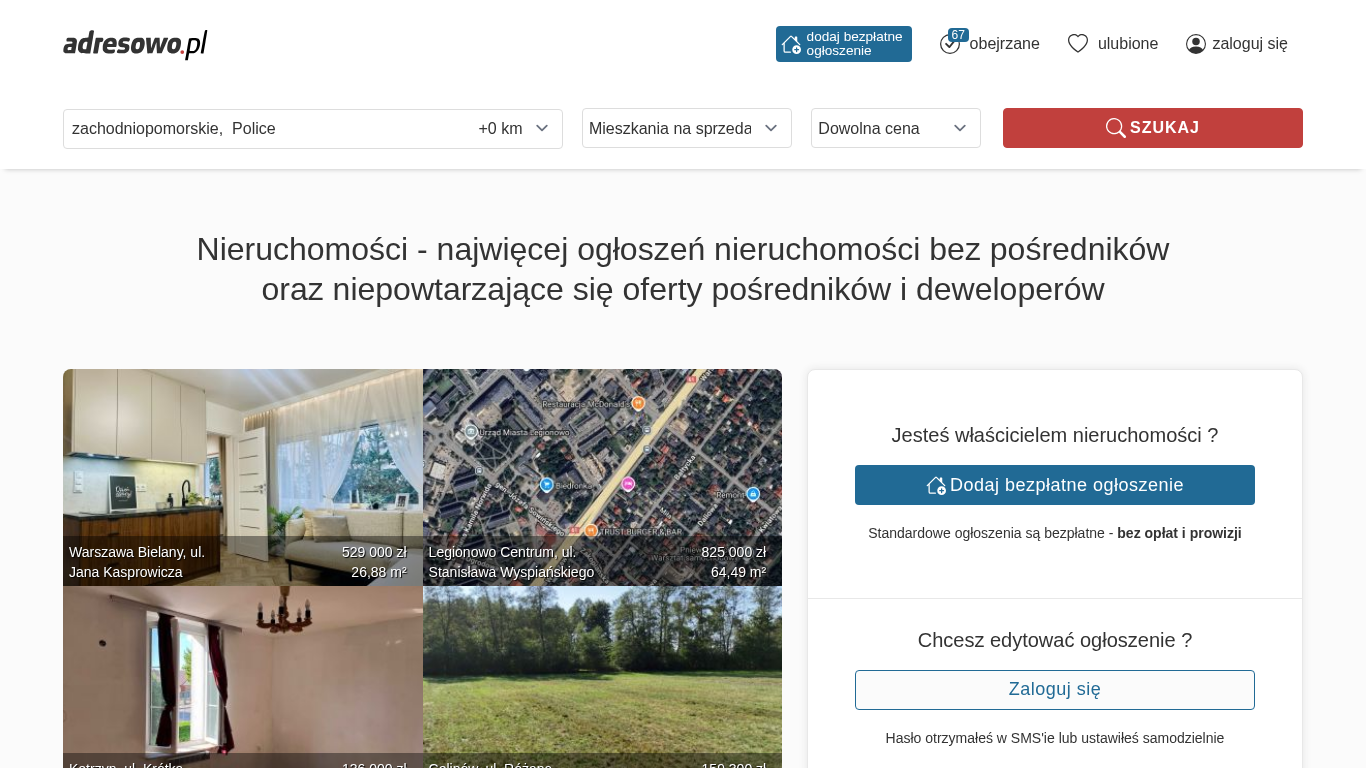Click the house icon in header add-listing button
Image resolution: width=1366 pixels, height=768 pixels.
(x=791, y=44)
